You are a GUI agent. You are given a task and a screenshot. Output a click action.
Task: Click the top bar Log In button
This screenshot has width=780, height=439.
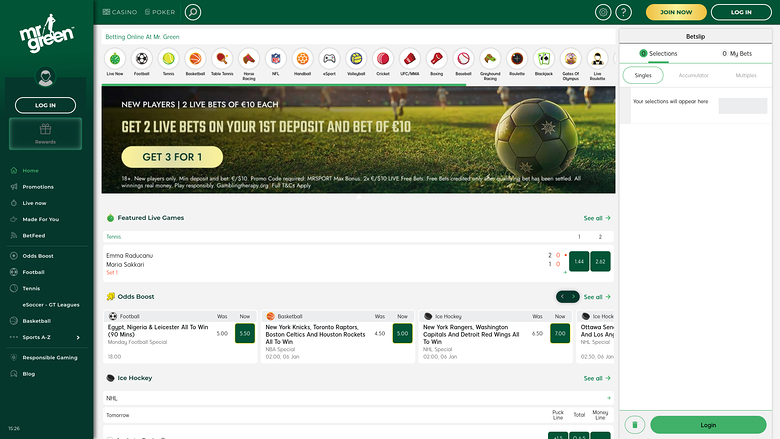point(741,12)
